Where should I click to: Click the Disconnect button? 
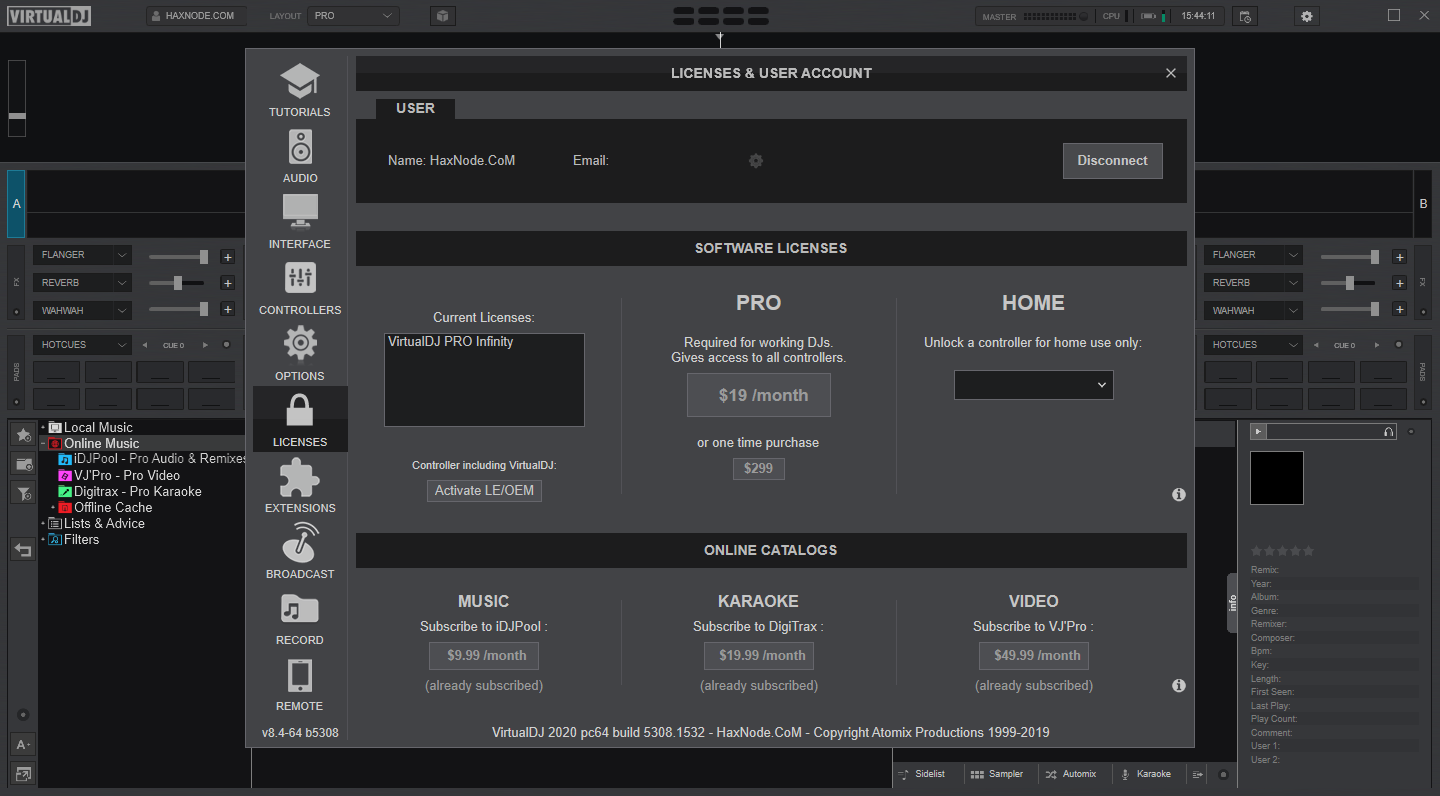tap(1112, 160)
